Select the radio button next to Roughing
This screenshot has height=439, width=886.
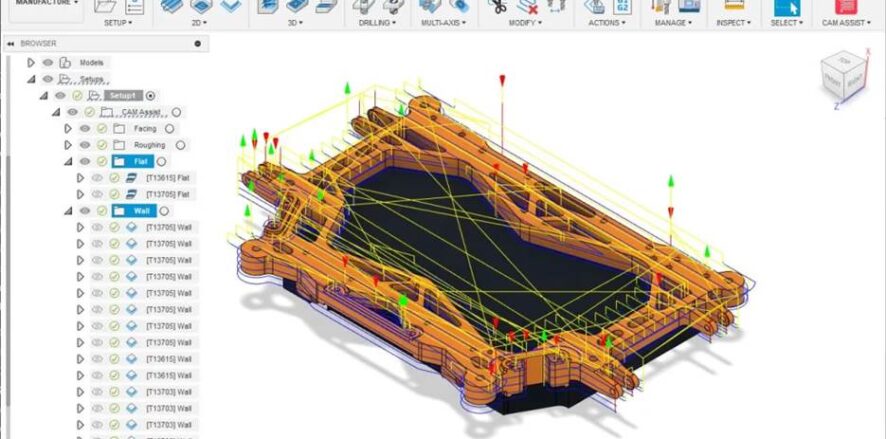tap(180, 145)
